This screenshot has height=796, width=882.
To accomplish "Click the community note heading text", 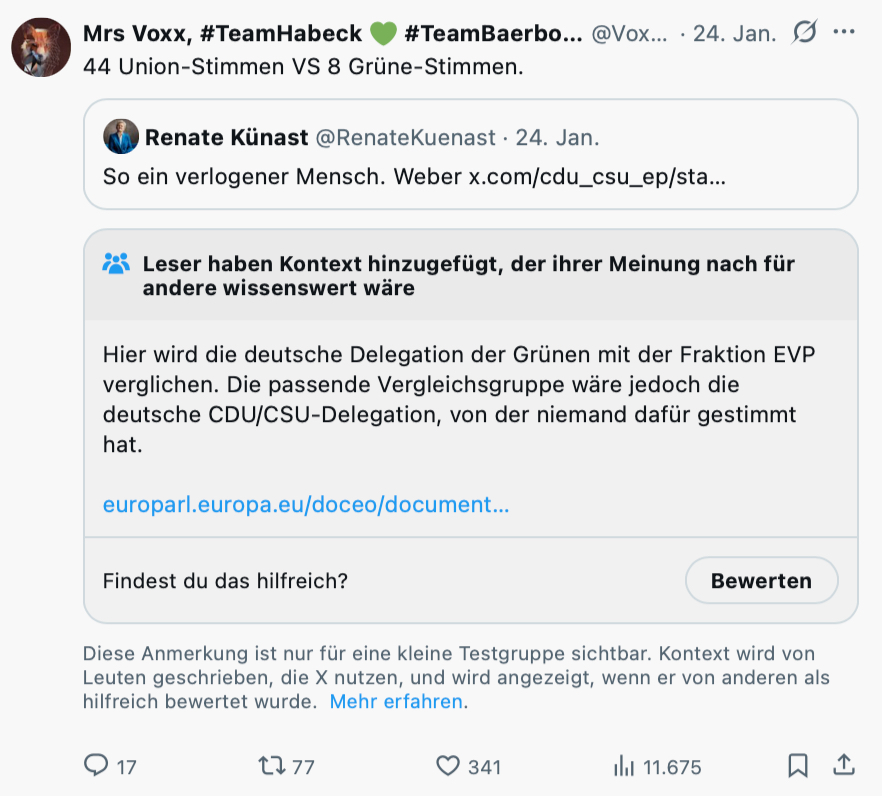I will click(x=468, y=276).
